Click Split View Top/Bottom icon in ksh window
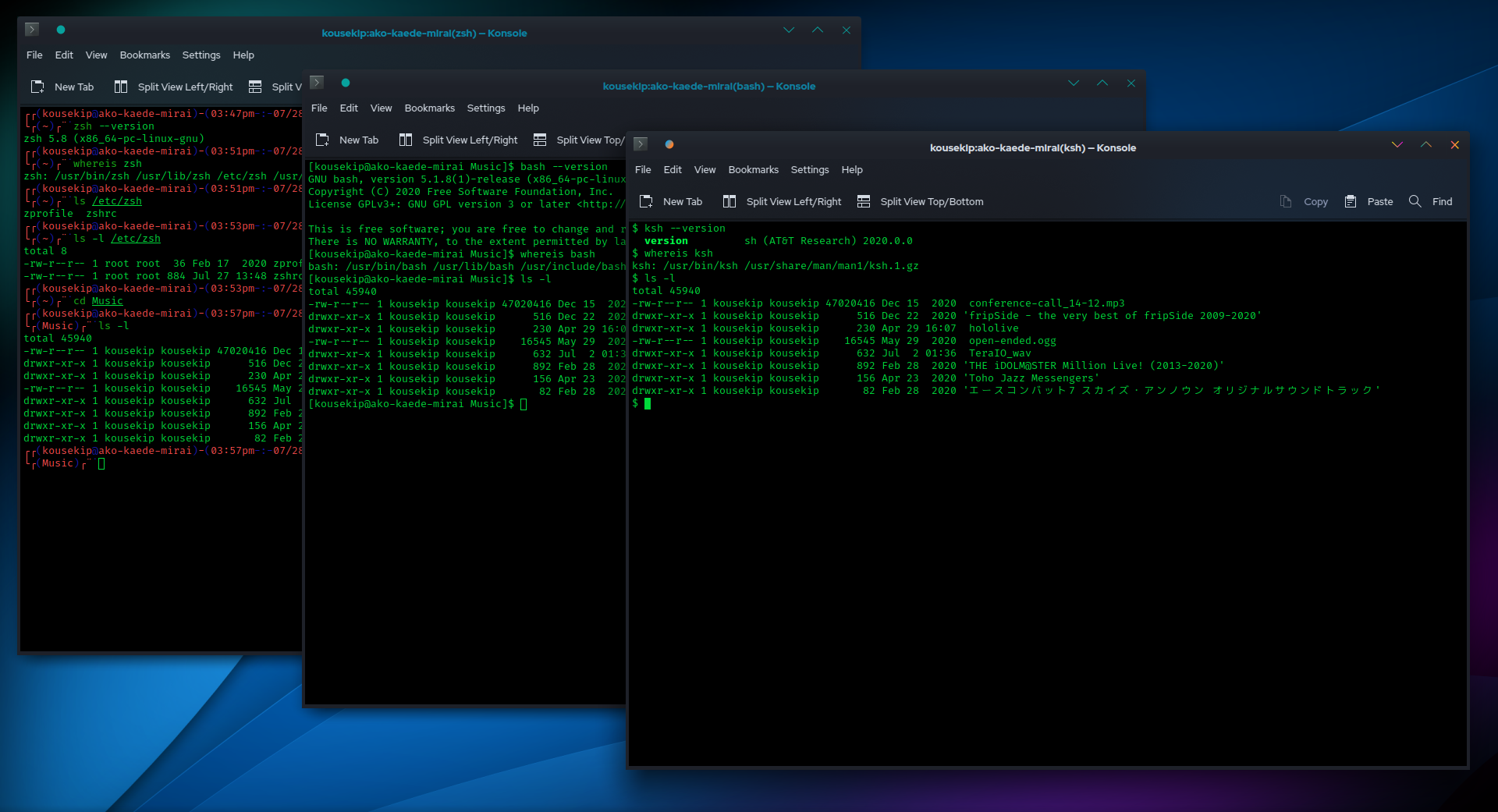The image size is (1498, 812). 864,201
